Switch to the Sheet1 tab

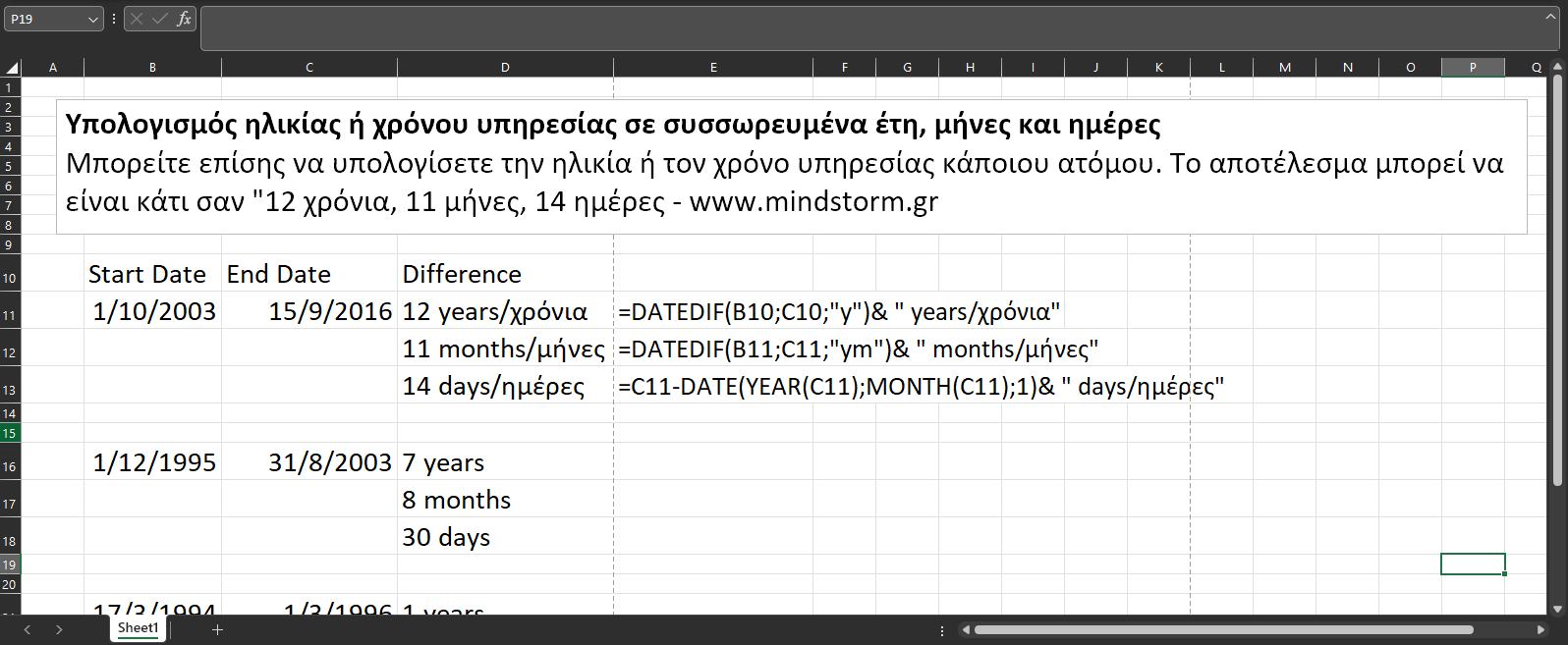pyautogui.click(x=138, y=628)
